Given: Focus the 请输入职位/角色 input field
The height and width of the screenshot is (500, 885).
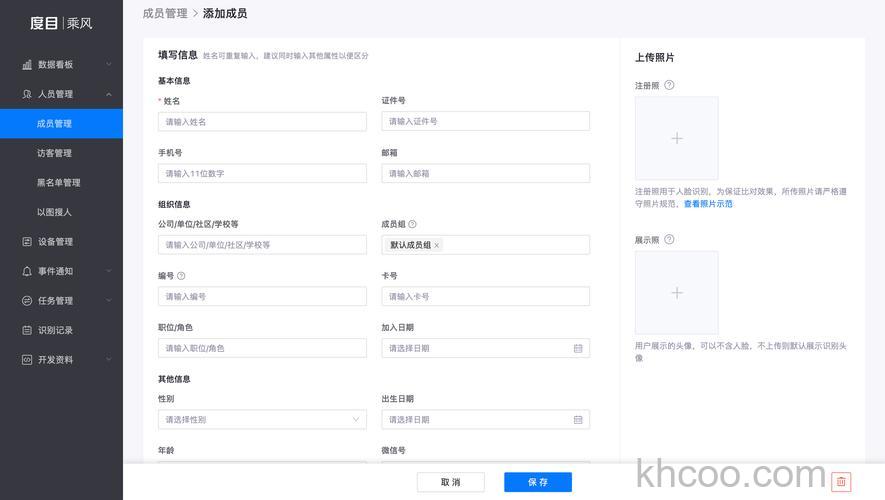Looking at the screenshot, I should [262, 348].
